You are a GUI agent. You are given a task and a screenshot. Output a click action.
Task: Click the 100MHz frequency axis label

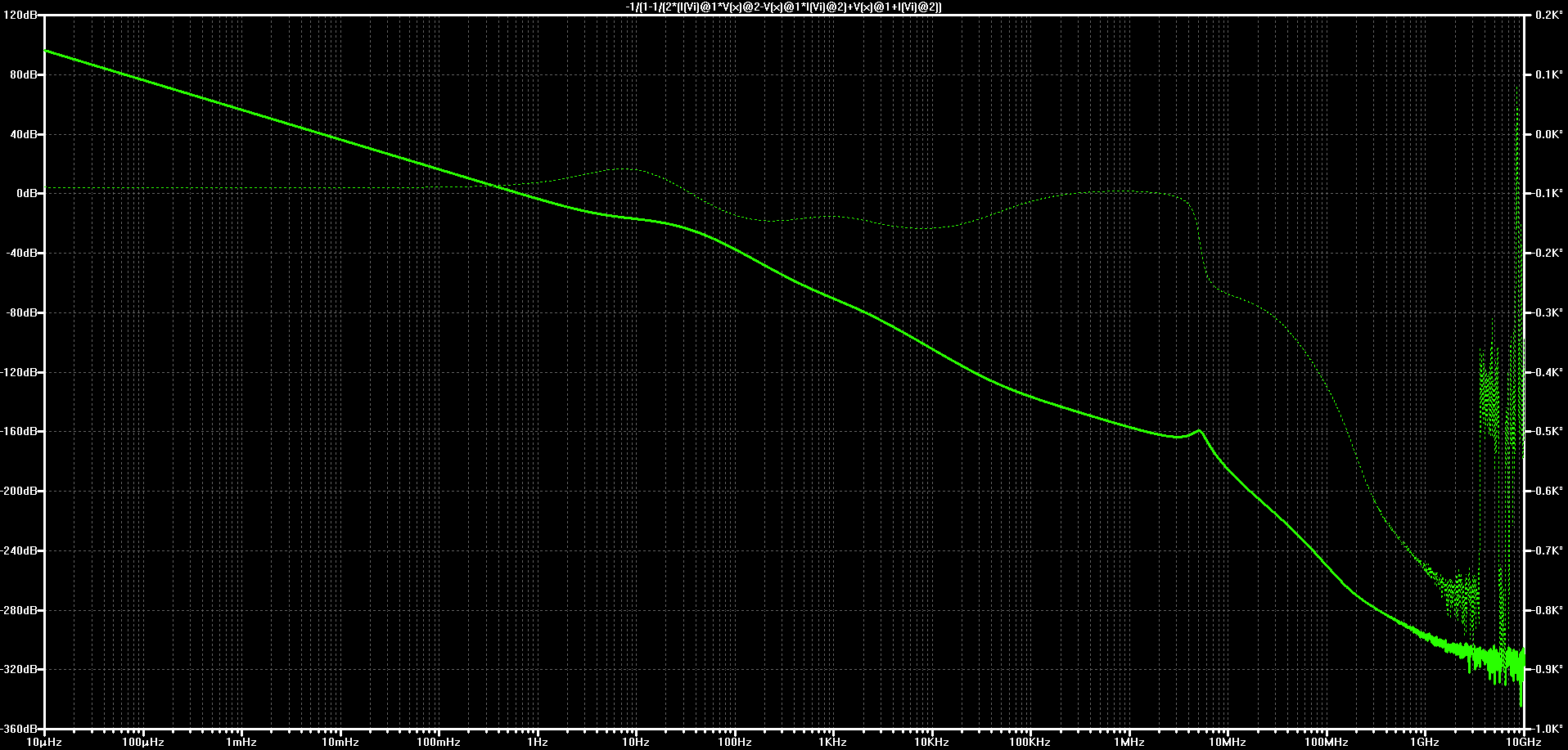1326,743
